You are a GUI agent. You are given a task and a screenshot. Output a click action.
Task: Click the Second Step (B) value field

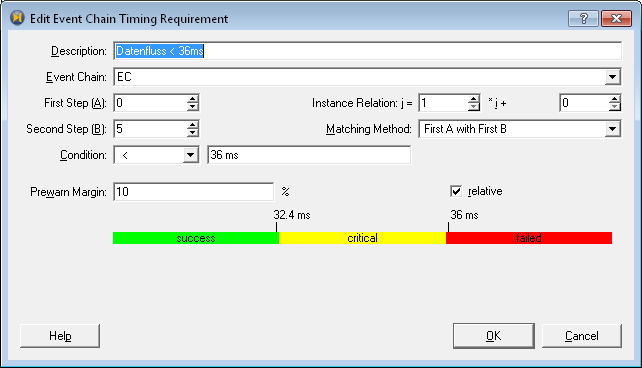tap(150, 129)
